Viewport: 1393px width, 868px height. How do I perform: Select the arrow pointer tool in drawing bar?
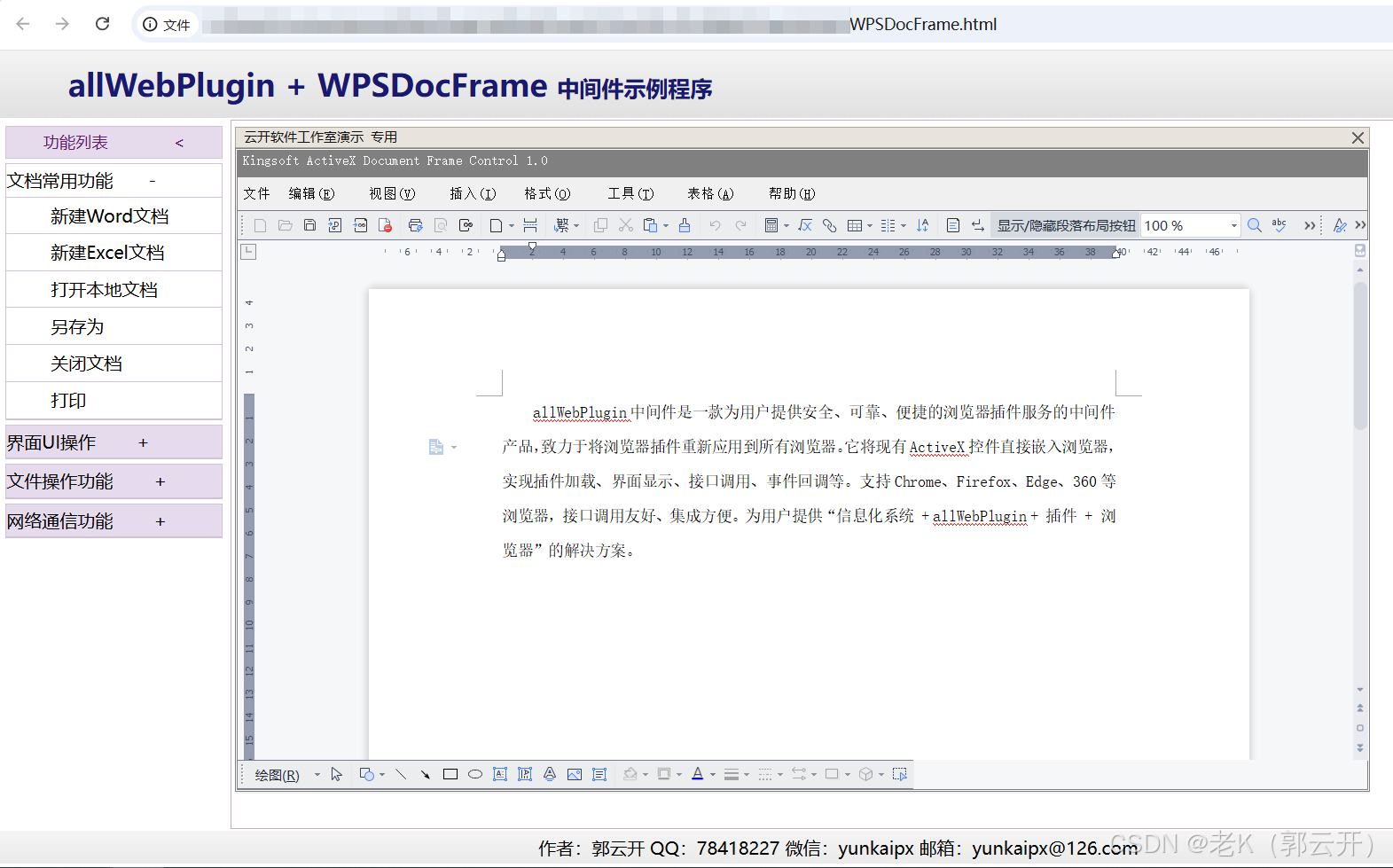tap(336, 774)
